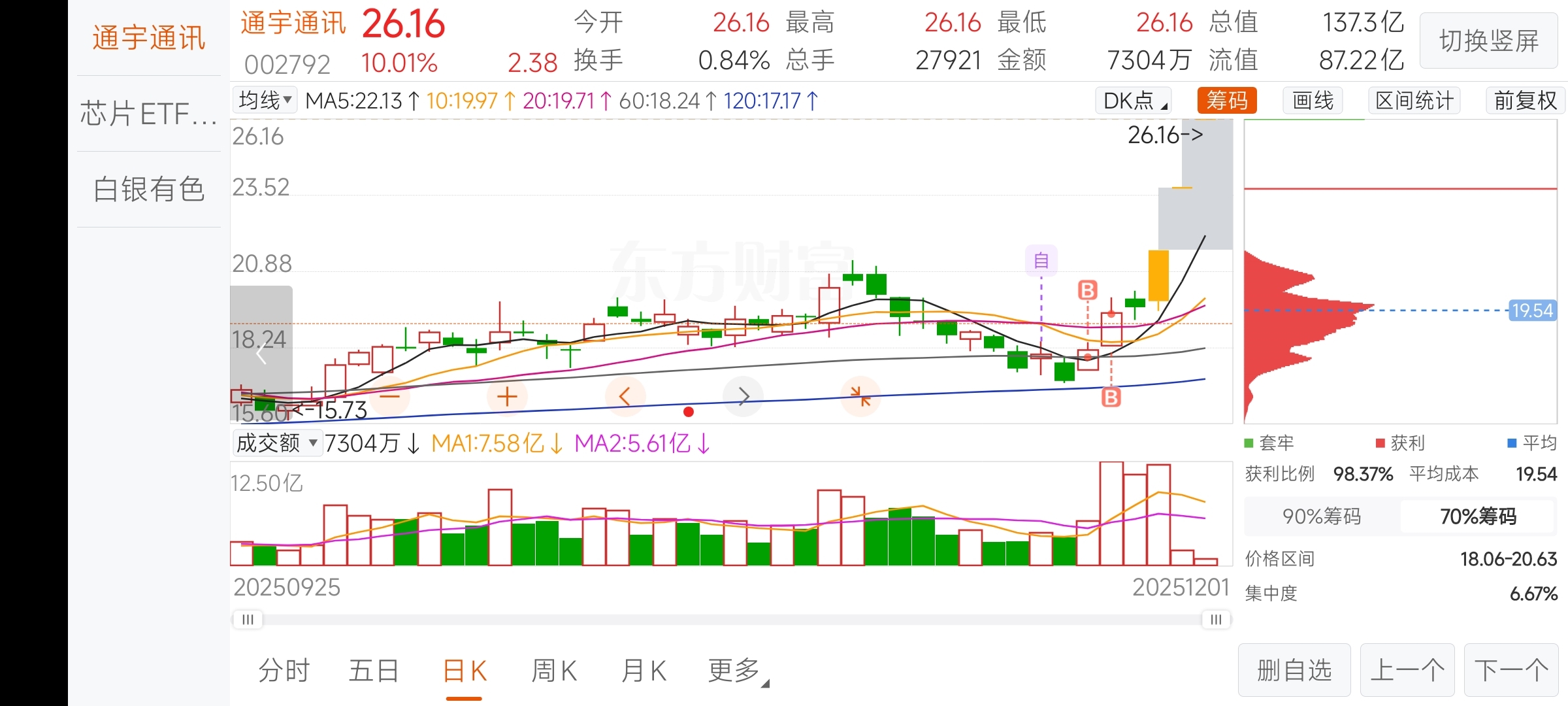Click the gray left-chevron panel on chart
1568x706 pixels.
[261, 354]
